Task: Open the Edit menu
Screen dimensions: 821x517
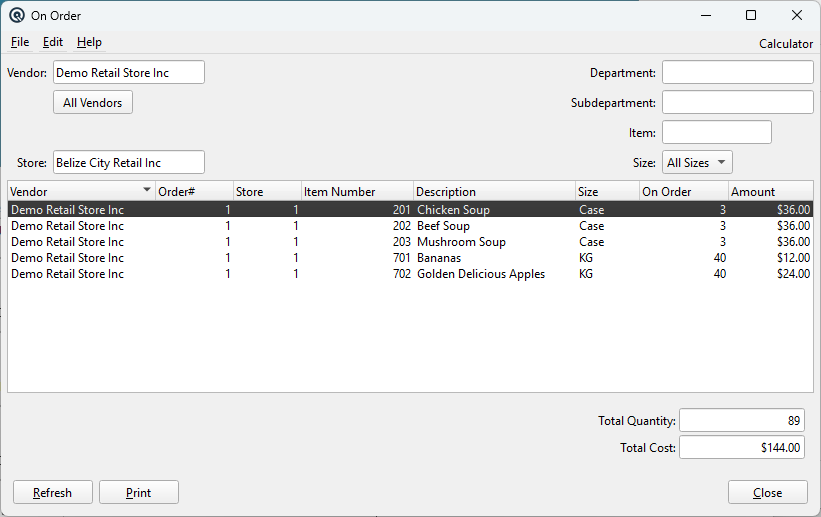Action: coord(53,42)
